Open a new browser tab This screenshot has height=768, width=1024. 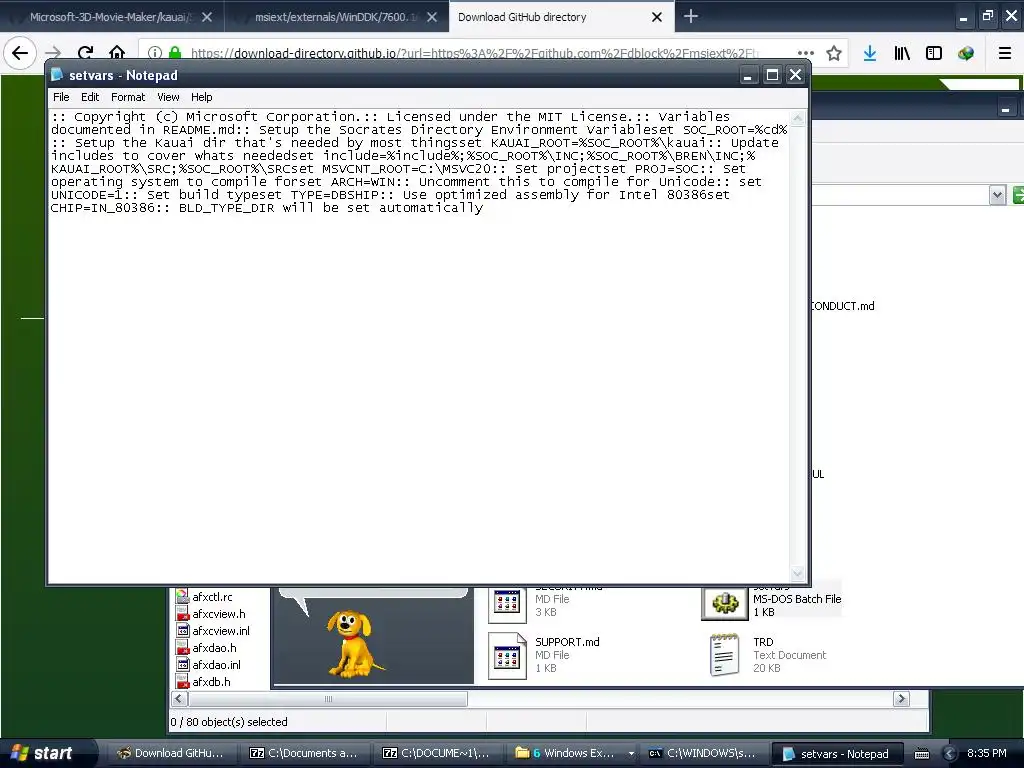pyautogui.click(x=690, y=17)
